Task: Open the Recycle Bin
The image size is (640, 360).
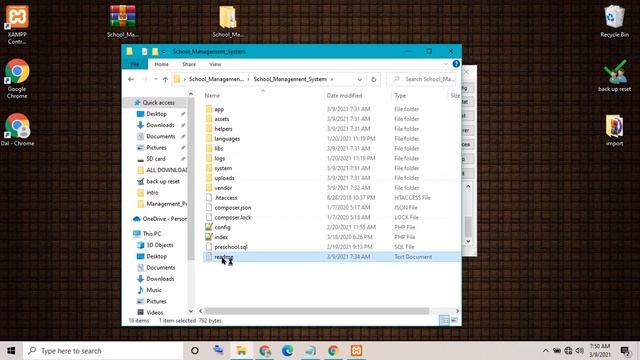Action: click(x=614, y=21)
